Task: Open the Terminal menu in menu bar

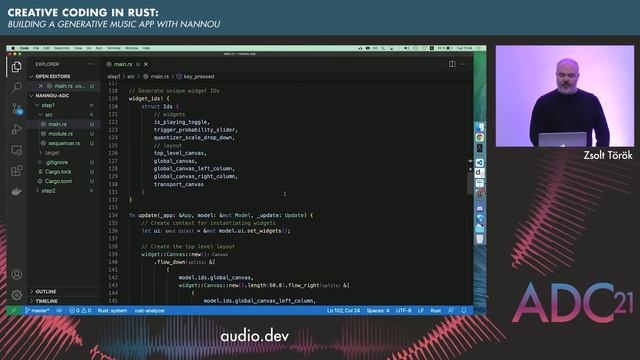Action: pyautogui.click(x=113, y=48)
